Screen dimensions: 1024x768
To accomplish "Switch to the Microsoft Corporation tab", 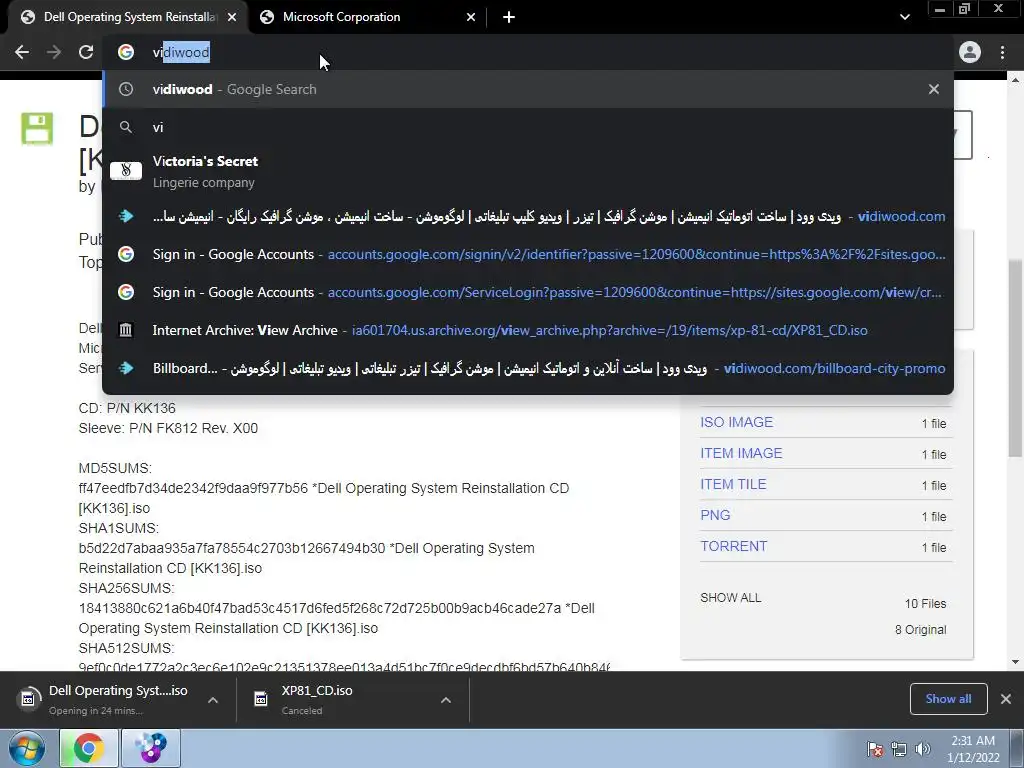I will [x=367, y=17].
